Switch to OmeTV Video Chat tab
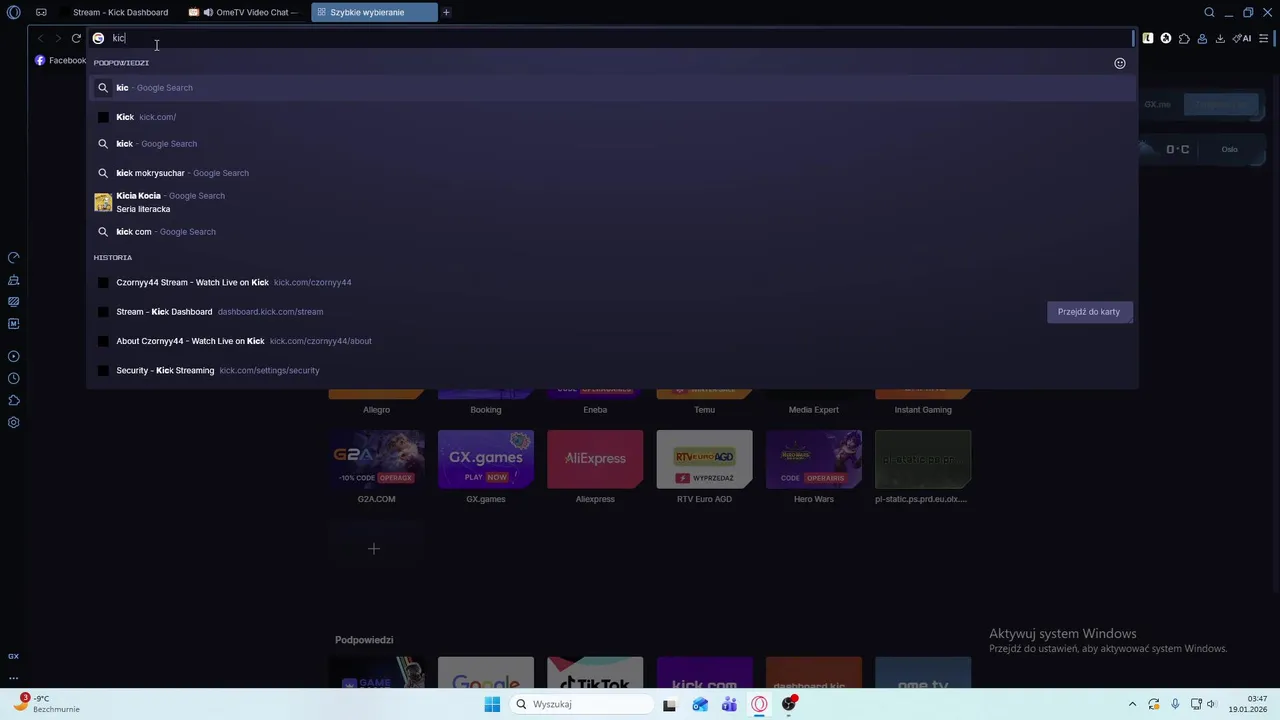 [246, 12]
